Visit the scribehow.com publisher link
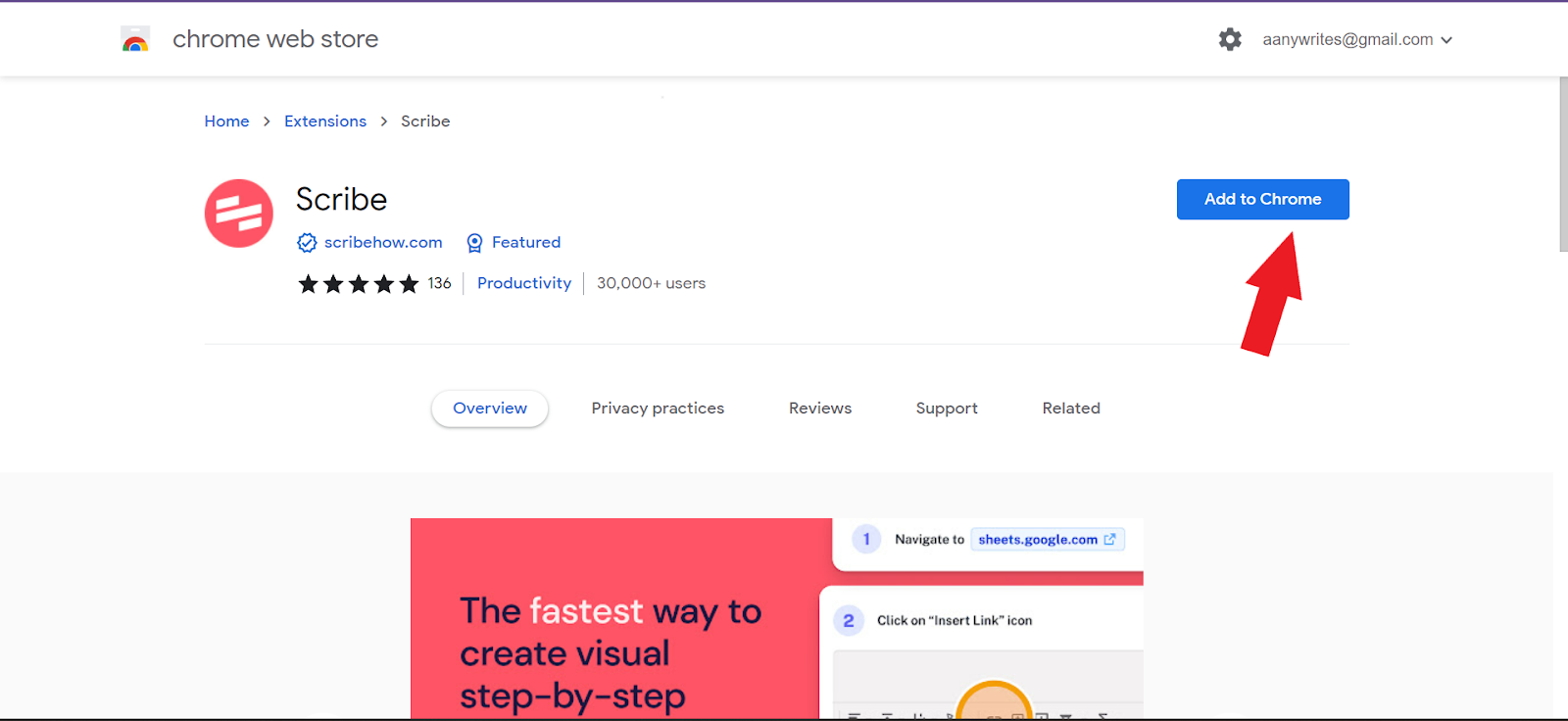Viewport: 1568px width, 721px height. 383,242
